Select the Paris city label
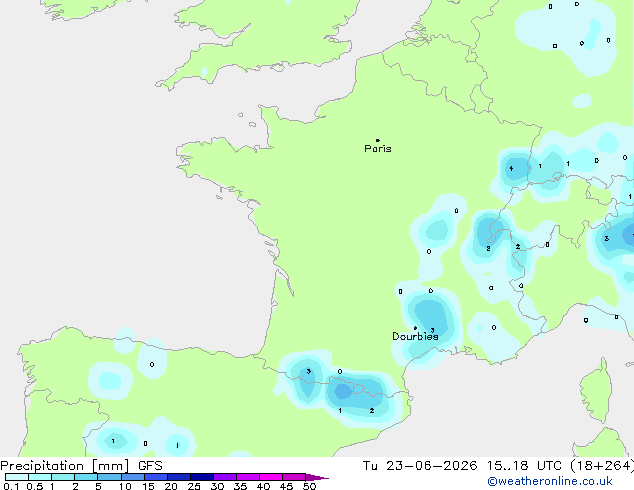634x490 pixels. click(378, 149)
